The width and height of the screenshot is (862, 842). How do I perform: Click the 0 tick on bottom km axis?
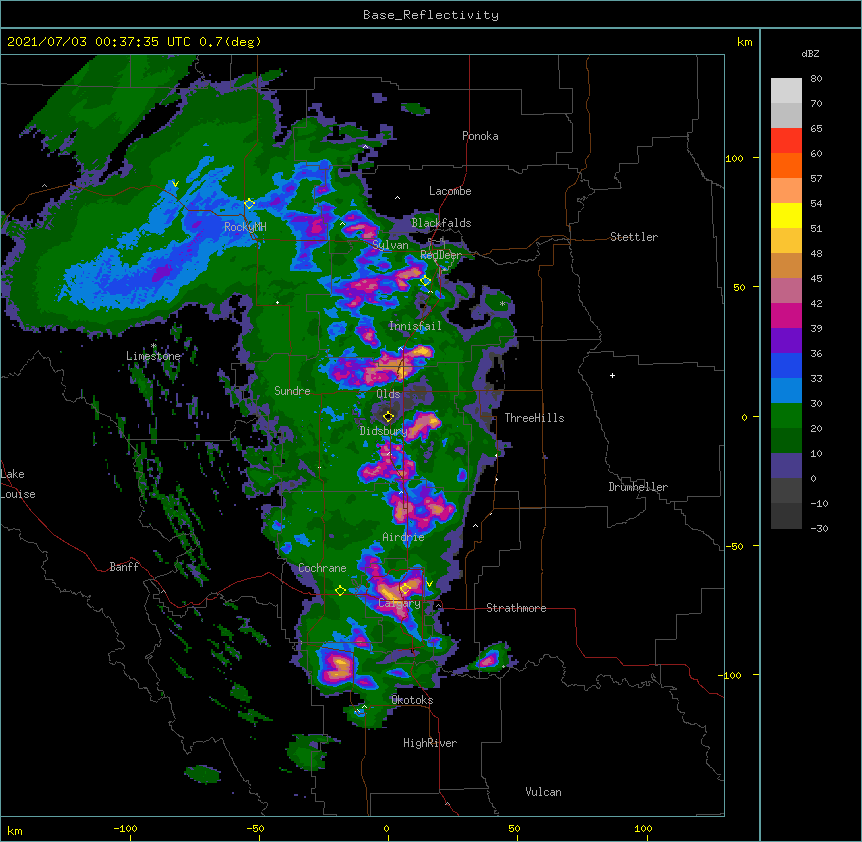[x=386, y=828]
